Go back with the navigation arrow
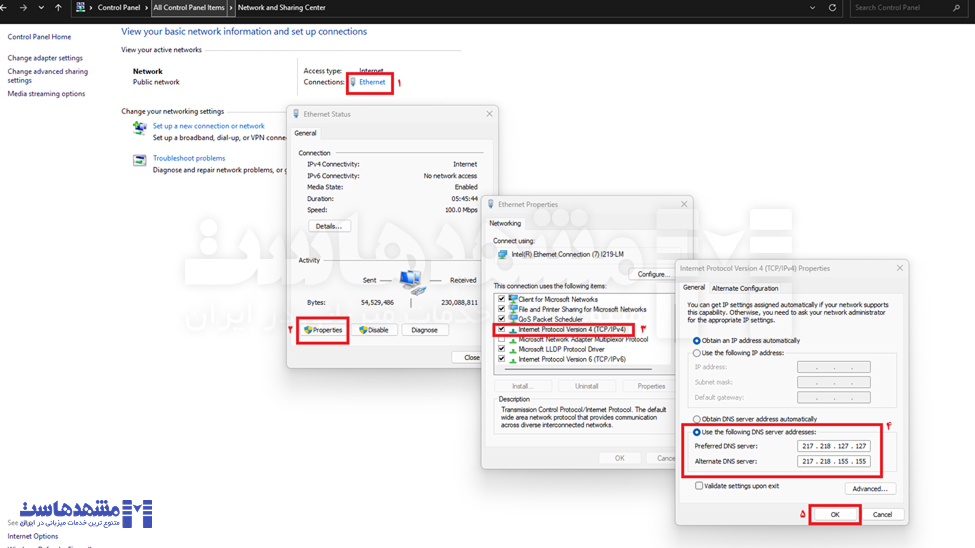This screenshot has width=975, height=548. 4,7
